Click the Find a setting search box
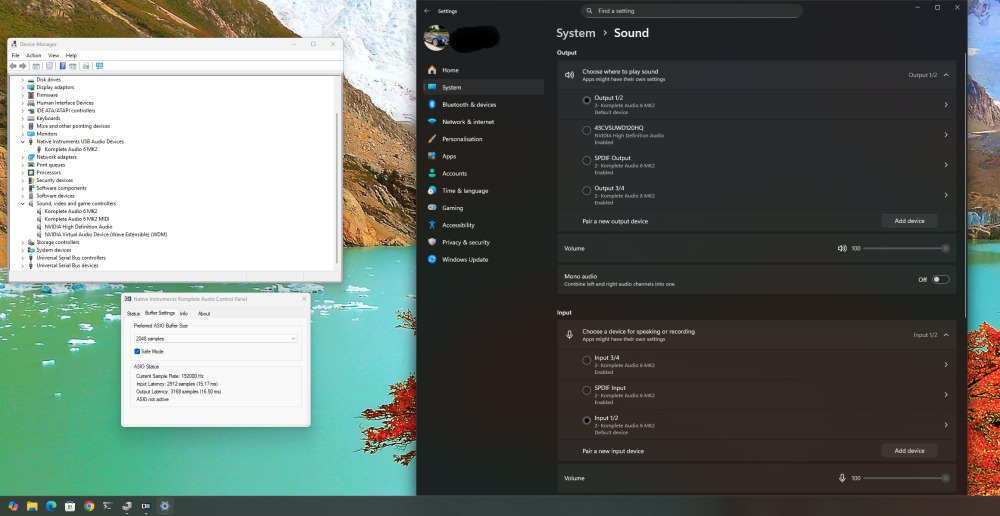This screenshot has height=516, width=1000. [691, 11]
